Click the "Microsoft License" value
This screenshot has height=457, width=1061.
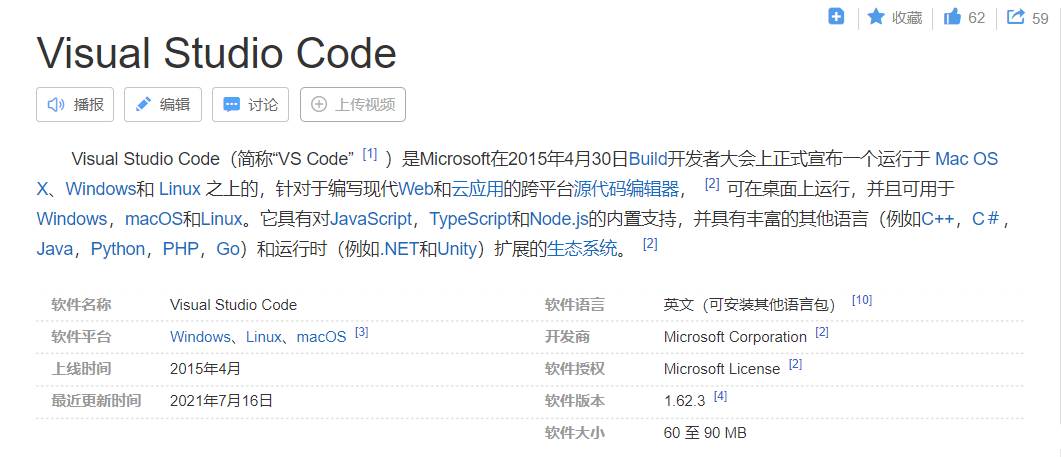722,369
